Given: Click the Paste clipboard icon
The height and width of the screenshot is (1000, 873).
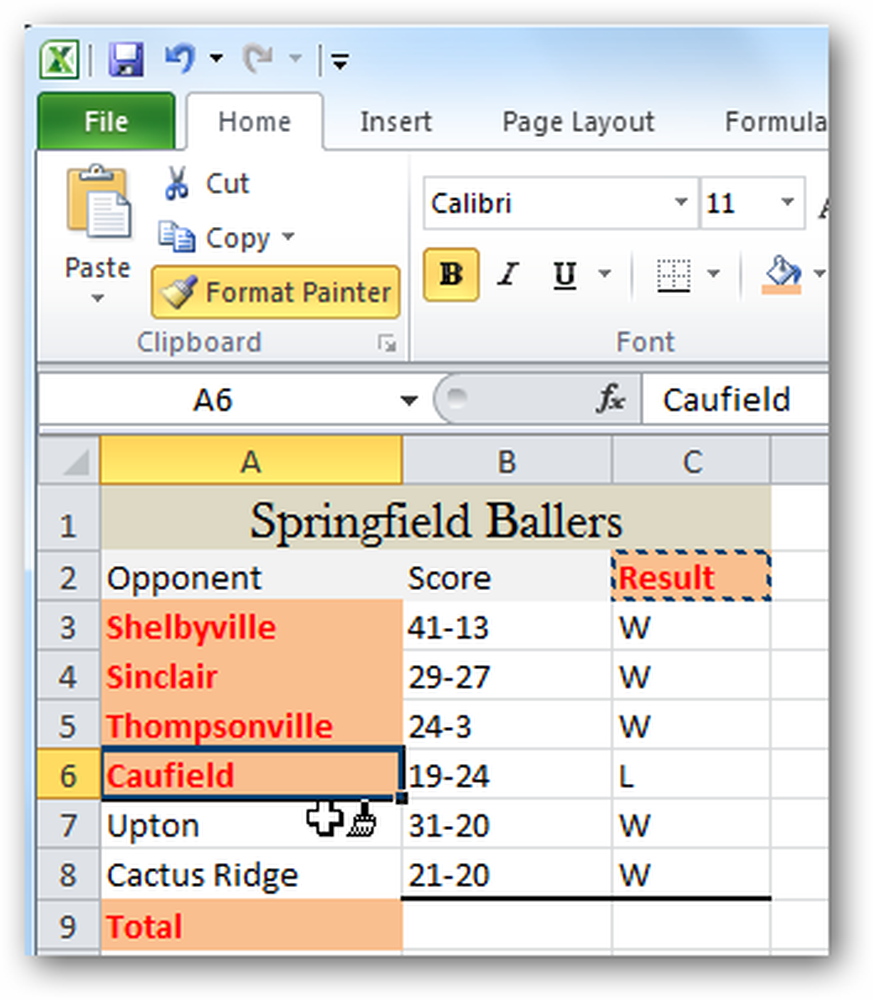Looking at the screenshot, I should click(x=98, y=202).
